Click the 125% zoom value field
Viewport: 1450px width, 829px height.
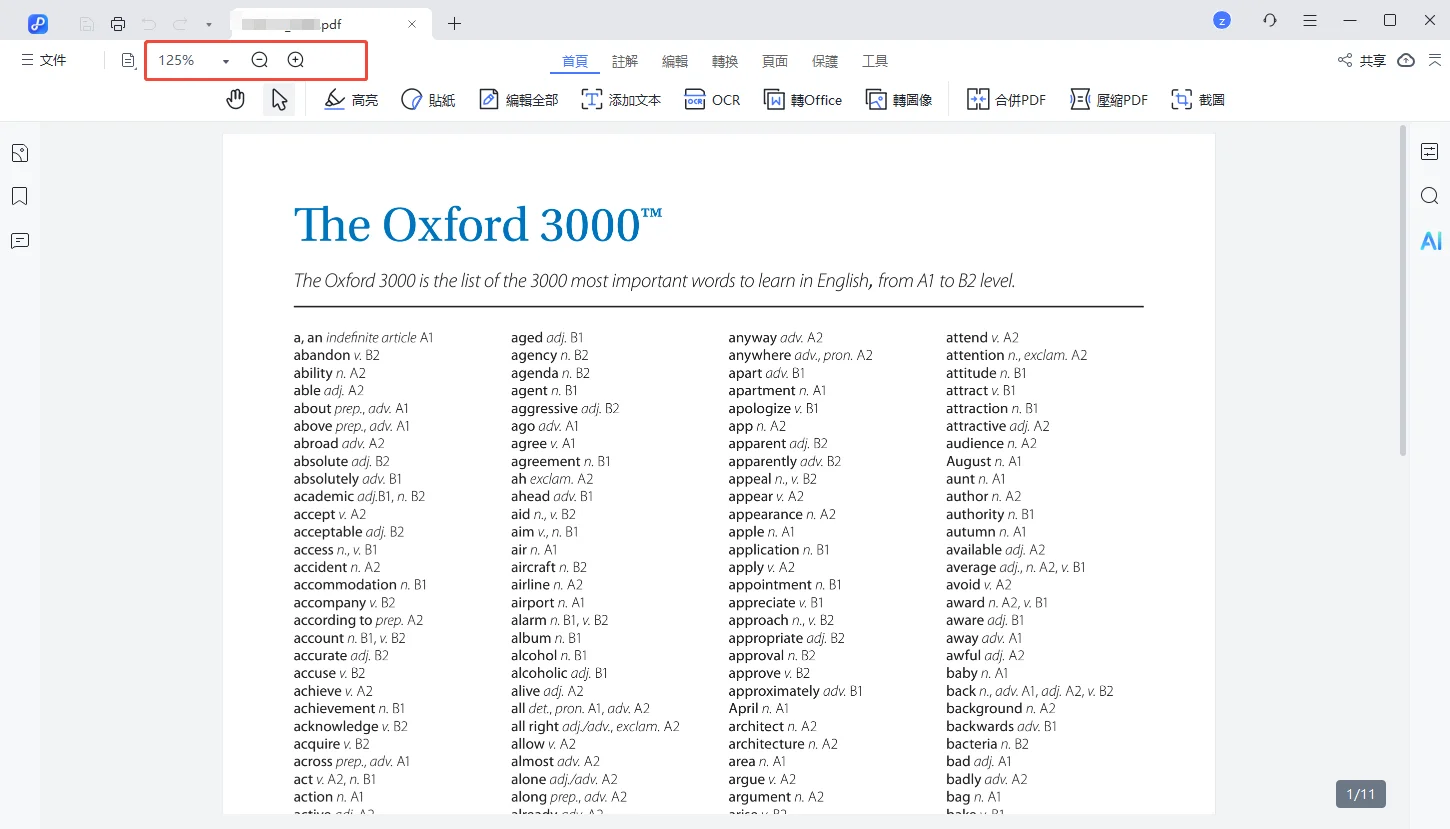tap(176, 61)
